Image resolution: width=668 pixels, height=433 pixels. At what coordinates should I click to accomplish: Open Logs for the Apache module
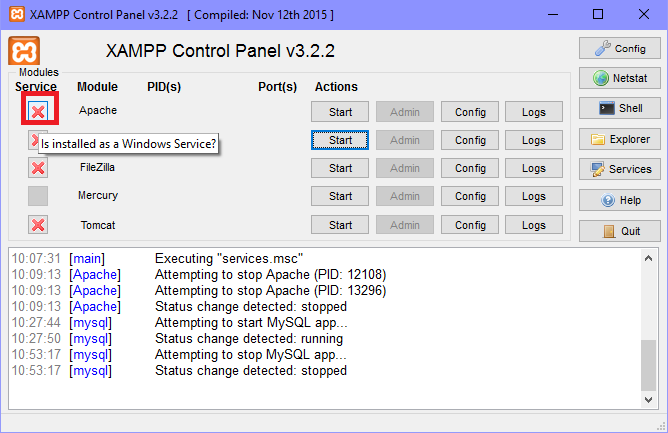533,111
